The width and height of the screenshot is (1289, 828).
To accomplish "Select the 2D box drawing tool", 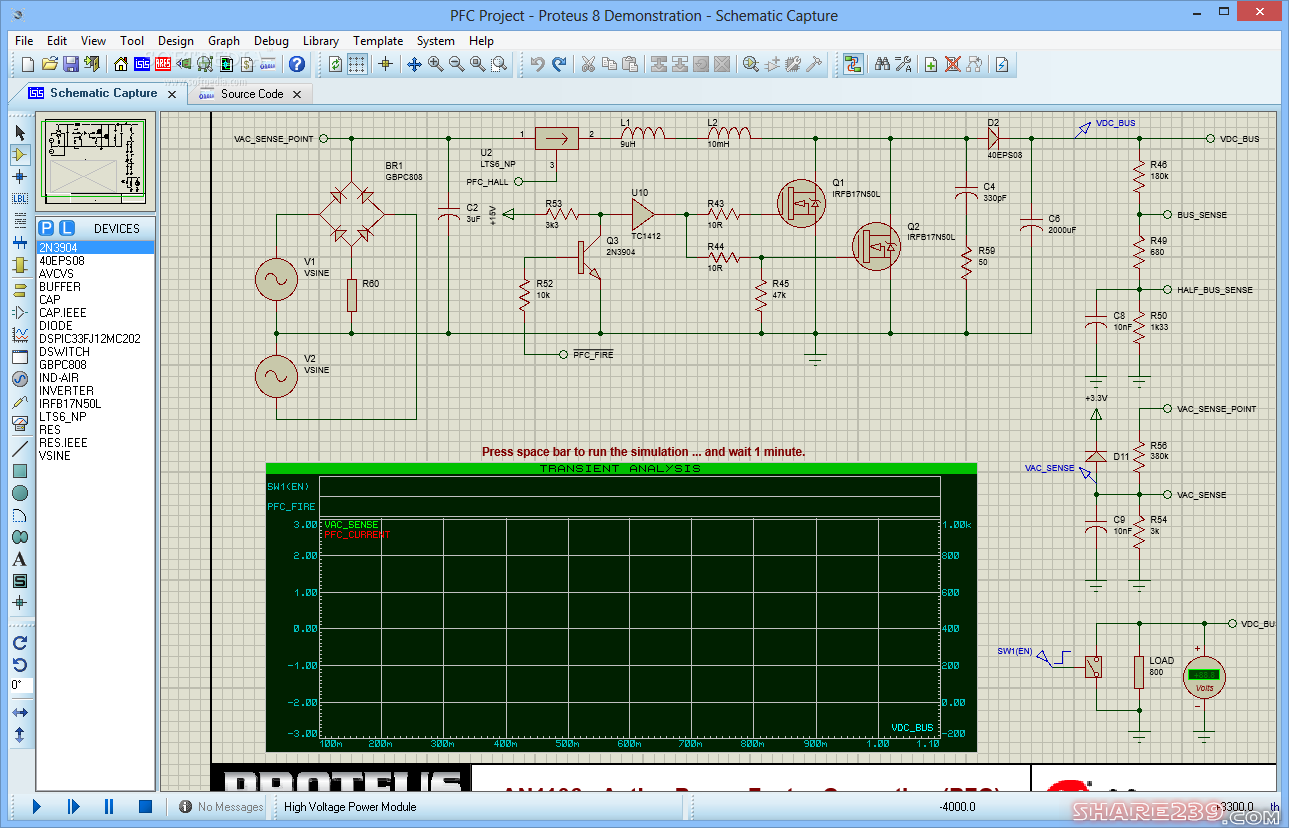I will (20, 471).
